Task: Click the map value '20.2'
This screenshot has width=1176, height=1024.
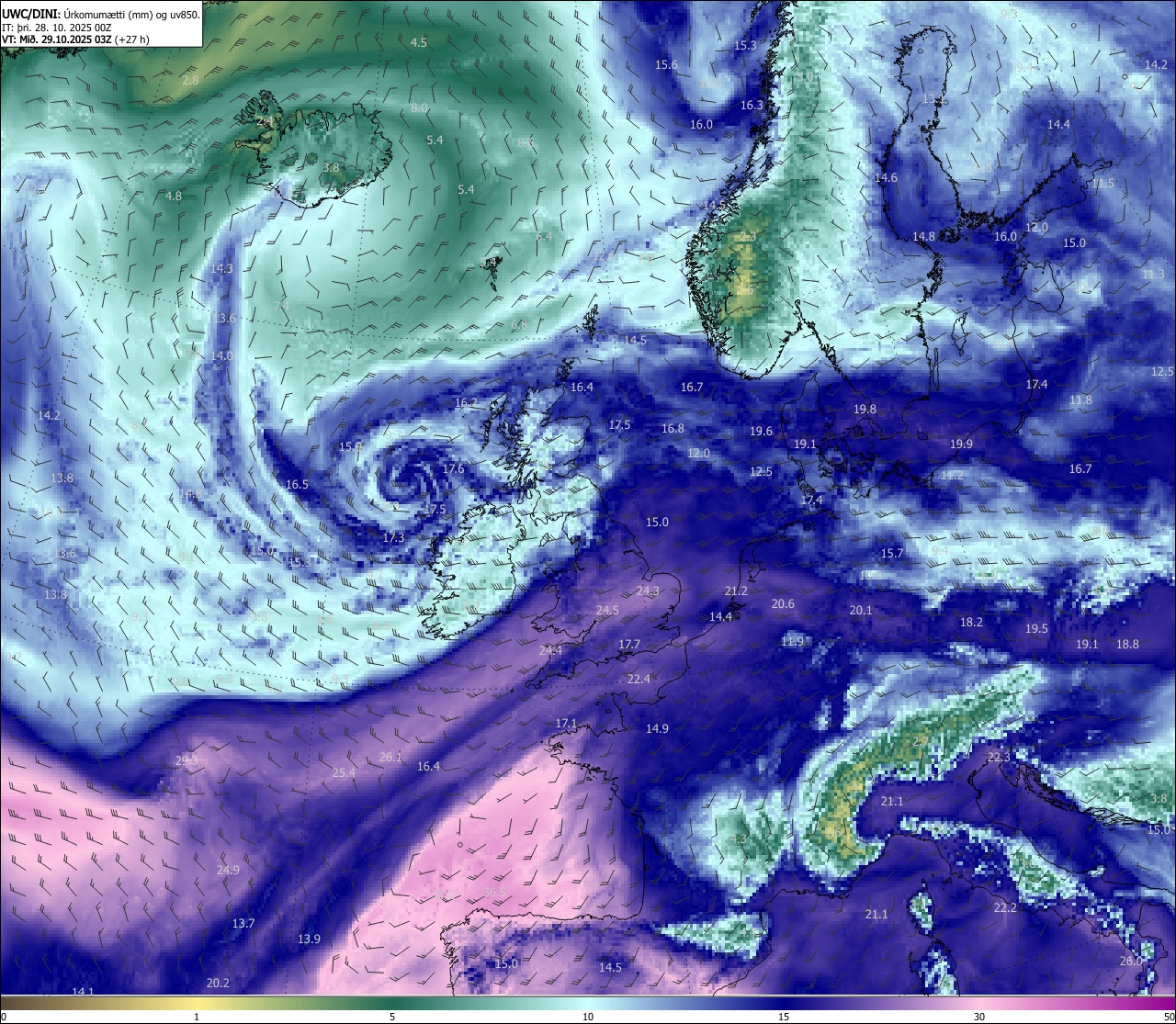Action: point(218,984)
